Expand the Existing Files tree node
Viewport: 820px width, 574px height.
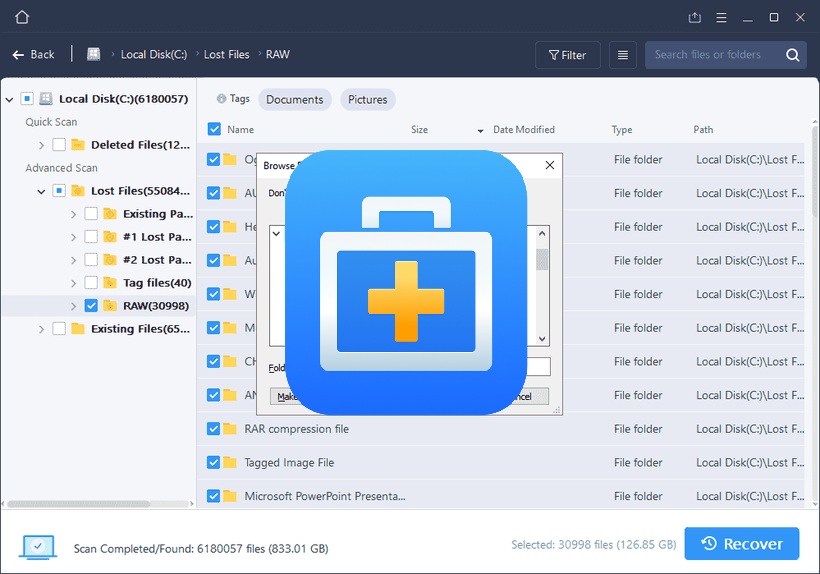pos(41,329)
